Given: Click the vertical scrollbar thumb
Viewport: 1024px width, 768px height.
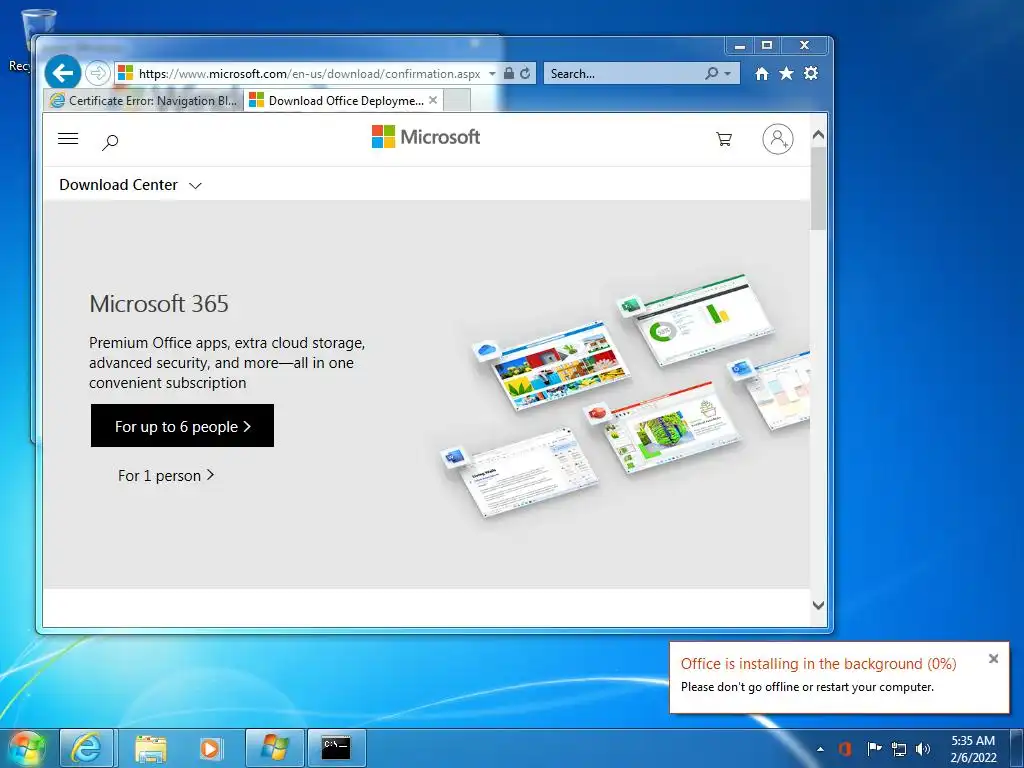Looking at the screenshot, I should 818,188.
